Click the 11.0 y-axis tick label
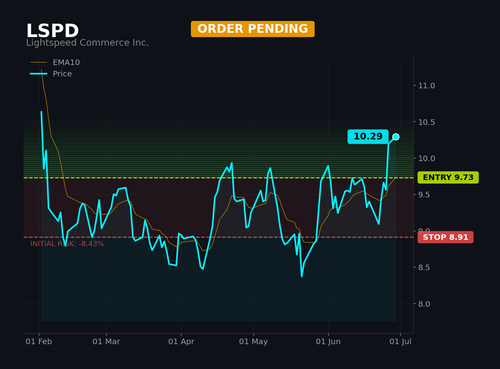This screenshot has height=369, width=500. pos(427,86)
